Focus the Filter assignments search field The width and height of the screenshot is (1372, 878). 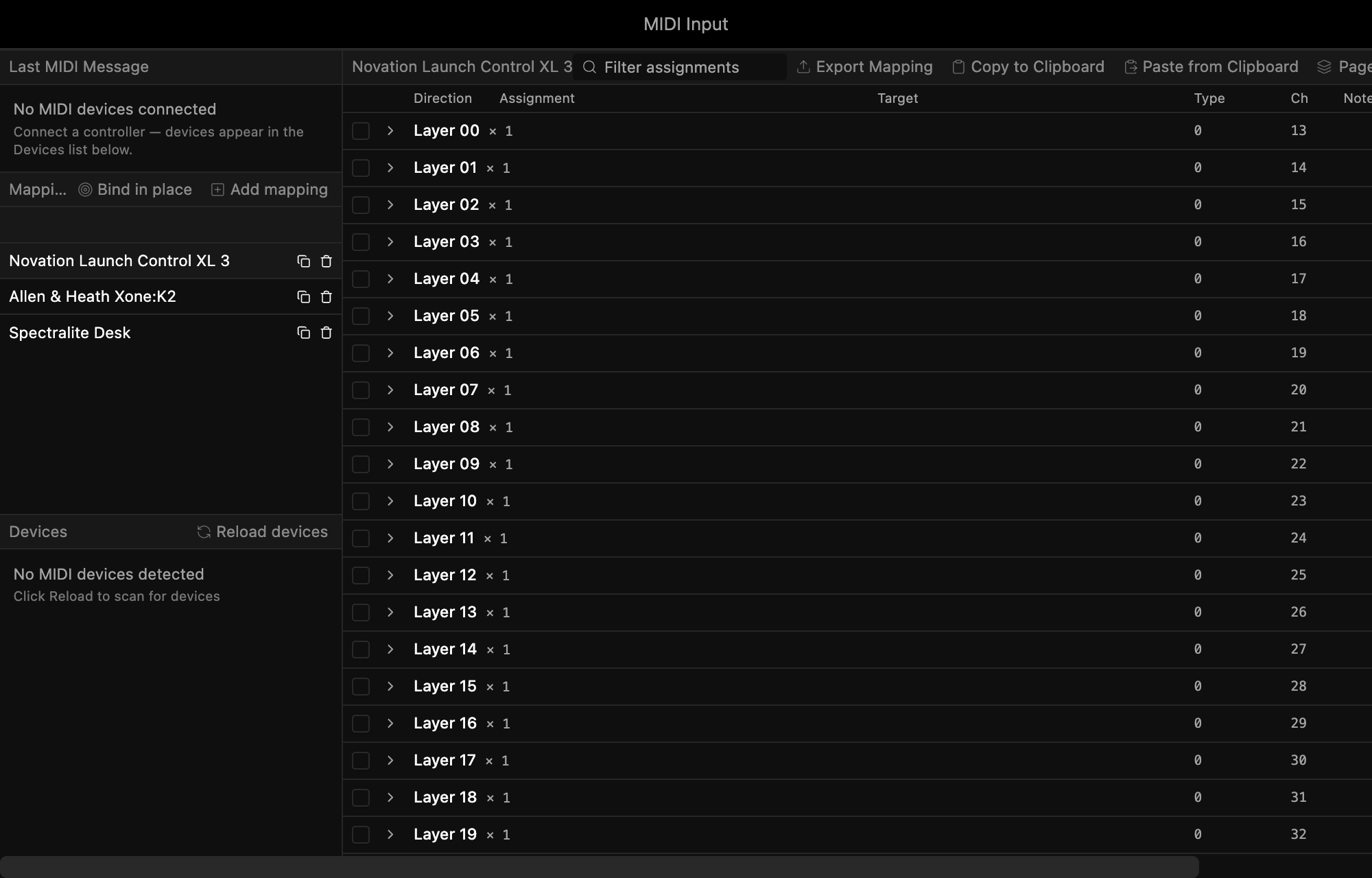680,67
